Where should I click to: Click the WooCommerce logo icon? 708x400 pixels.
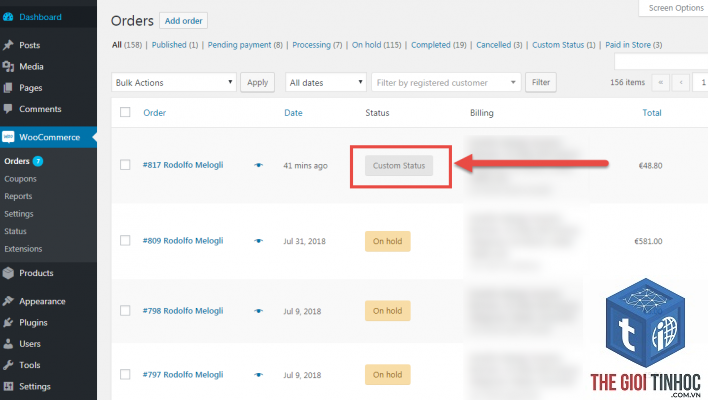point(8,137)
